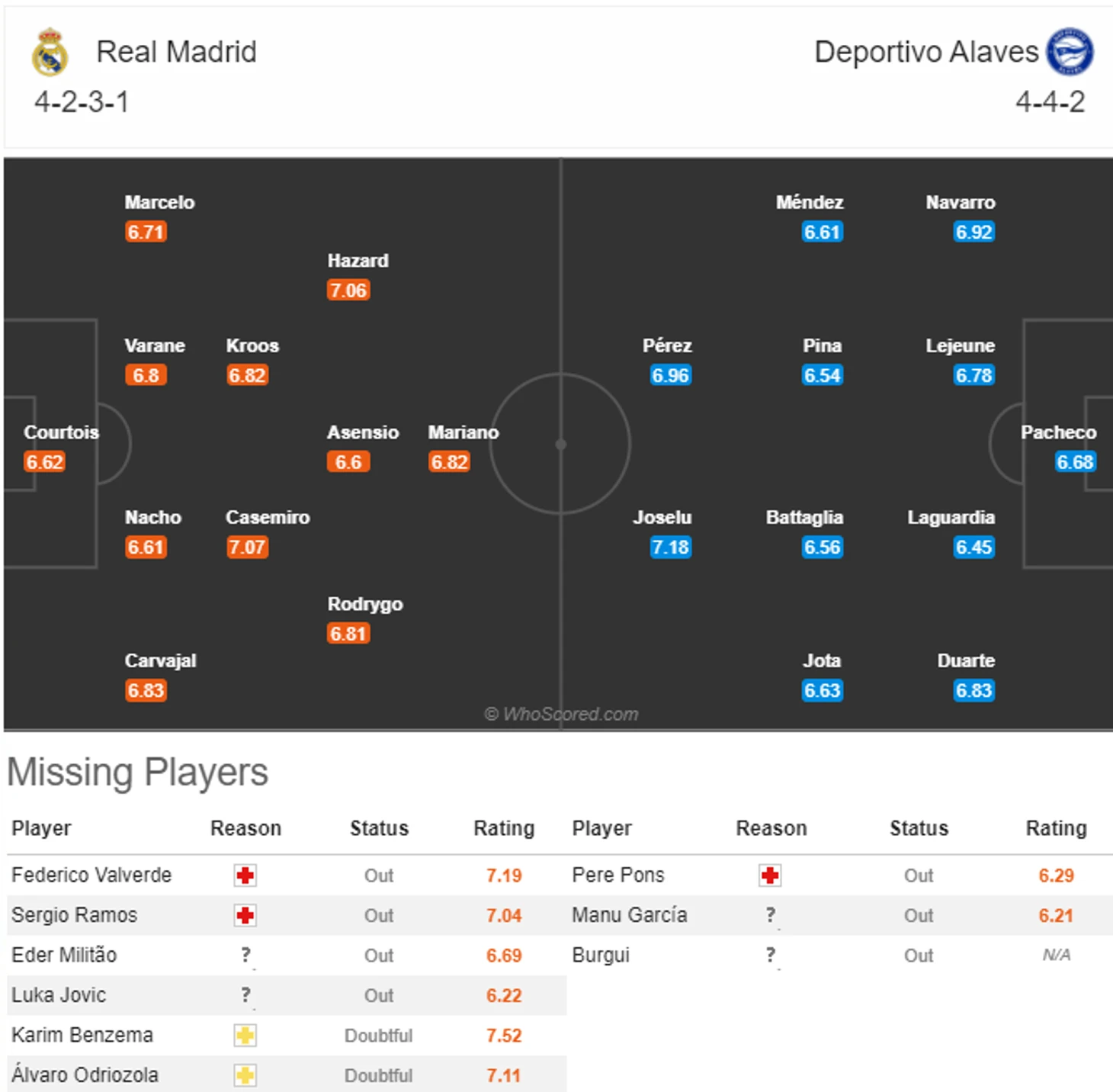
Task: Click the Real Madrid club crest
Action: pyautogui.click(x=50, y=53)
